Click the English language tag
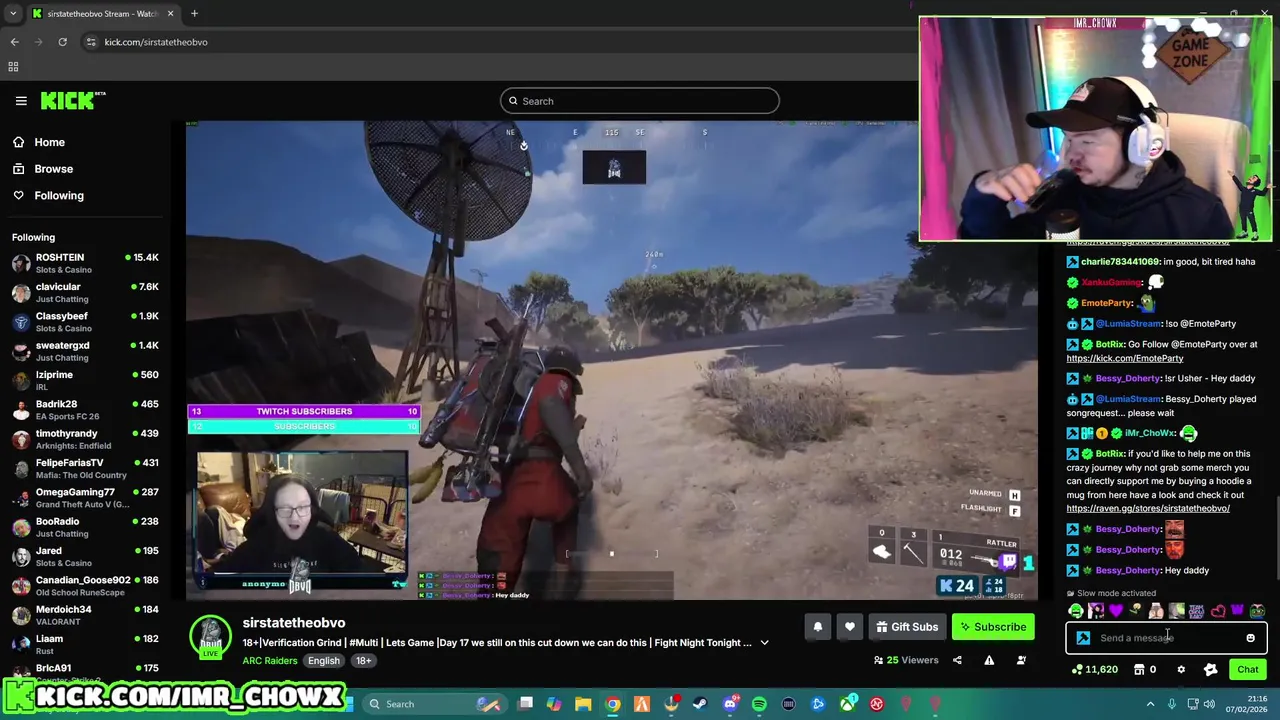Screen dimensions: 1280x720 (323, 661)
